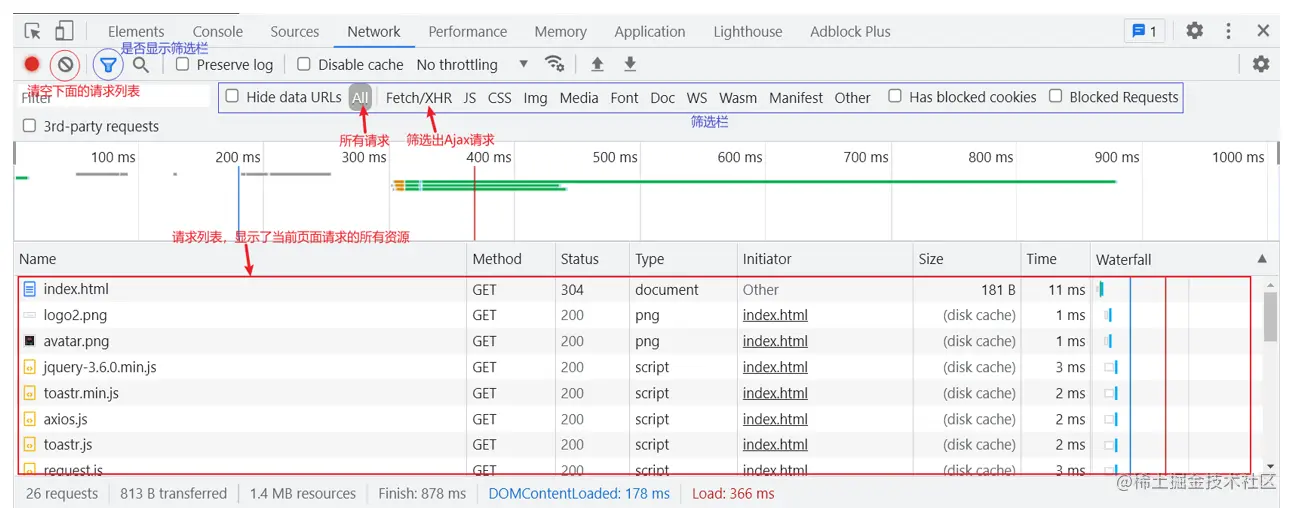This screenshot has width=1293, height=508.
Task: Switch to the Console tab
Action: pyautogui.click(x=218, y=31)
